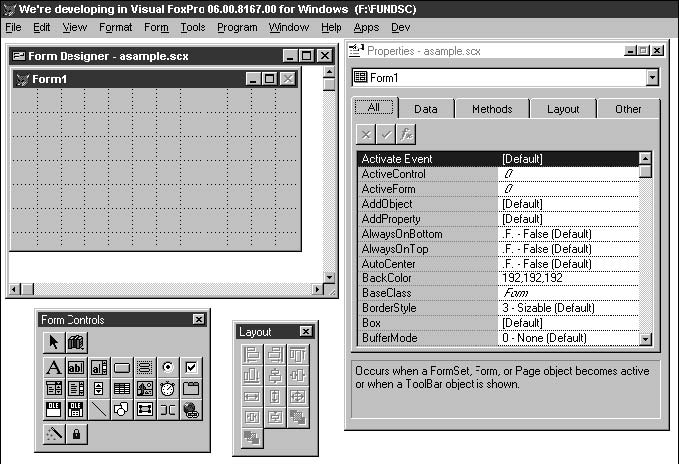Select the Command Button control tool
679x464 pixels.
[x=121, y=366]
